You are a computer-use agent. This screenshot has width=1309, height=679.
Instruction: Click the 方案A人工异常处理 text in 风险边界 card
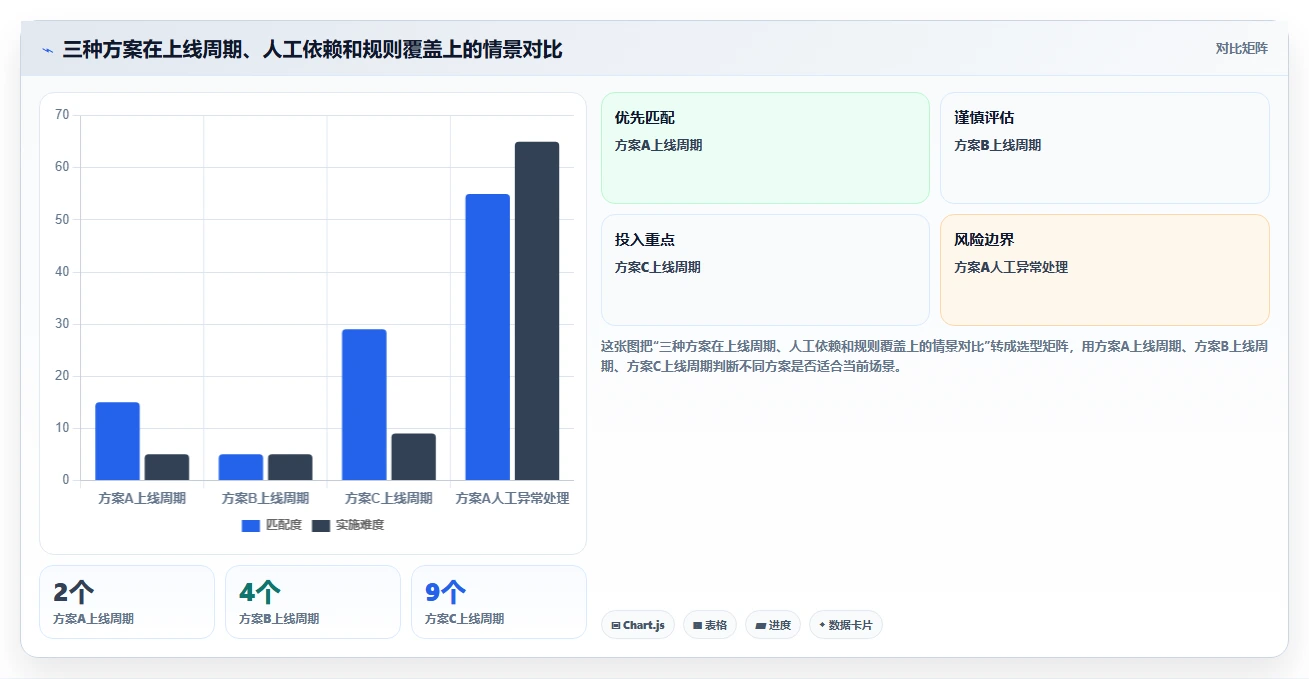click(1011, 267)
